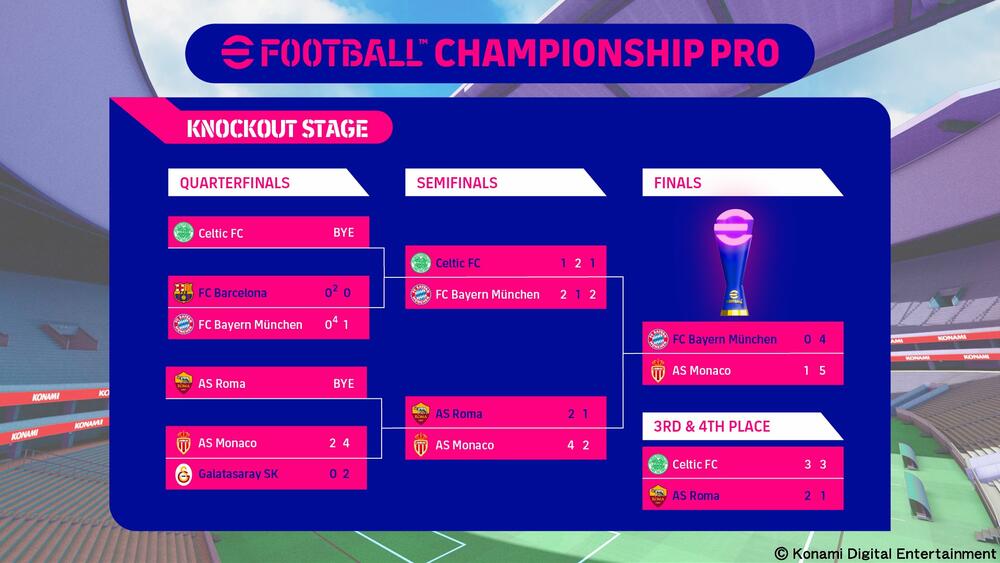Click the eFootball trophy icon under Finals
The image size is (1000, 563).
click(742, 260)
